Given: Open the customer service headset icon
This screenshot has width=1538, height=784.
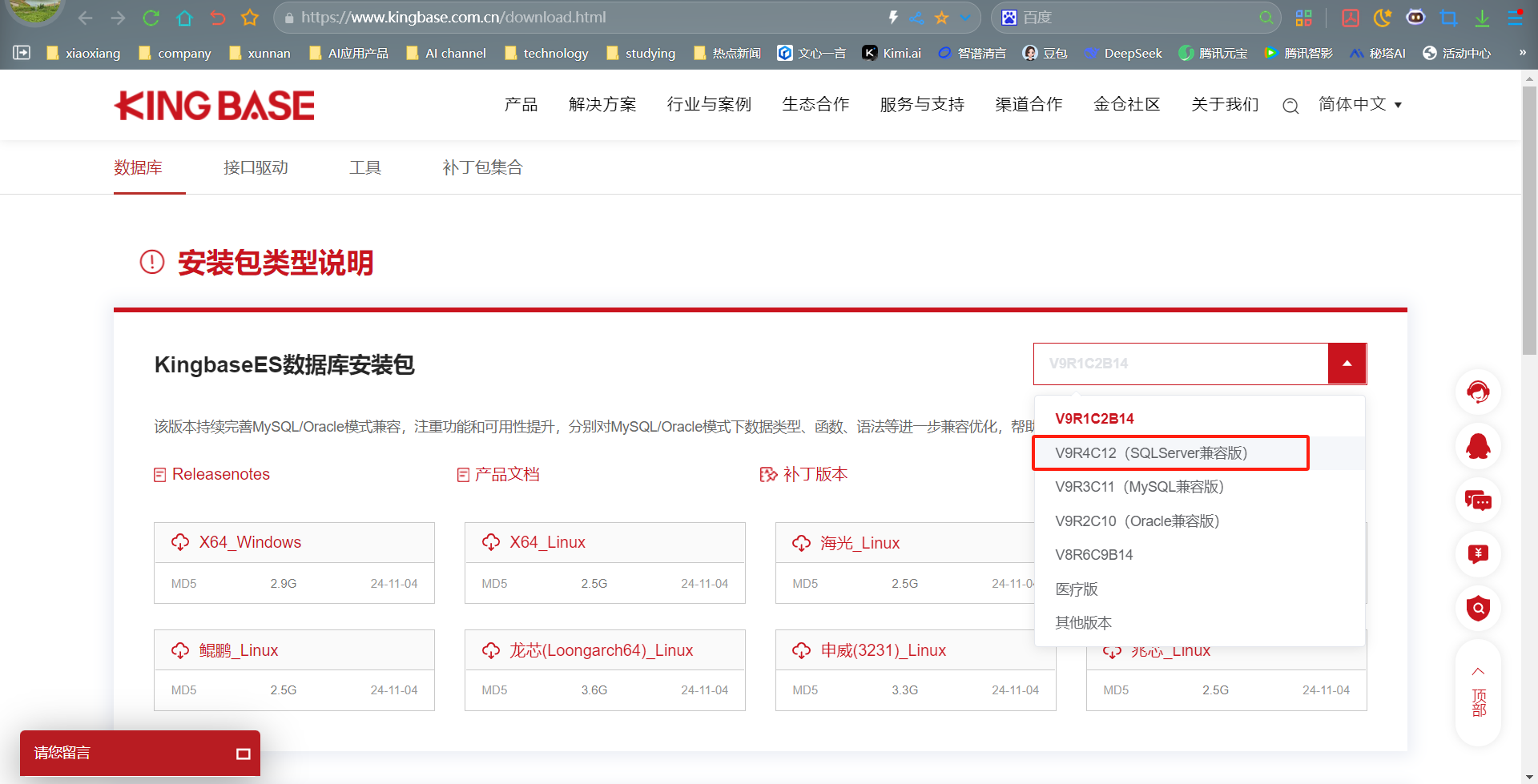Looking at the screenshot, I should pyautogui.click(x=1478, y=392).
